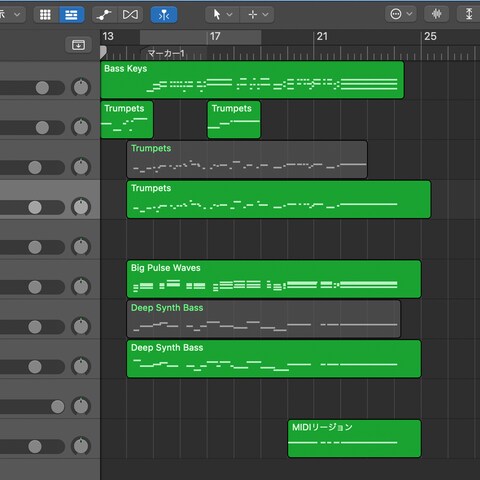Click the waveform zoom icon
This screenshot has height=480, width=480.
[x=436, y=14]
